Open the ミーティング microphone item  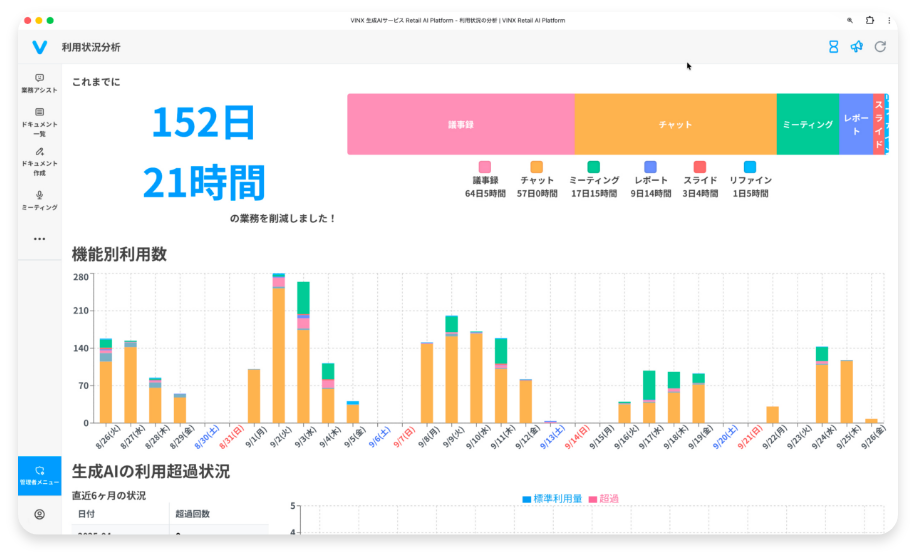click(x=39, y=200)
